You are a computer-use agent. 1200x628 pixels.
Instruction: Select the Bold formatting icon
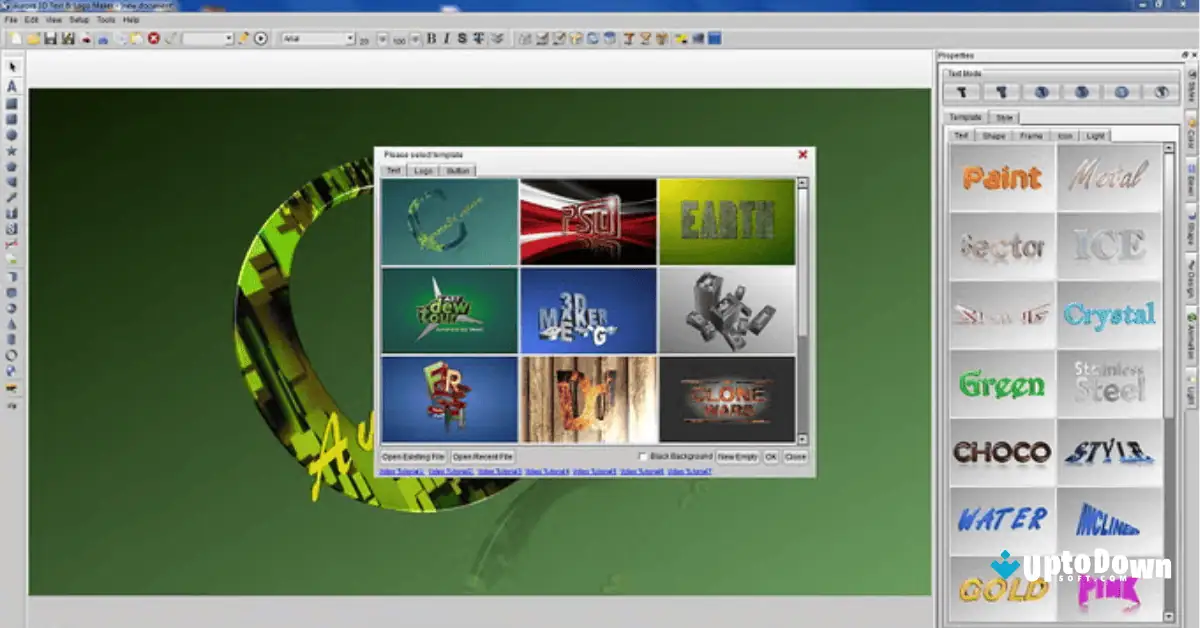430,38
